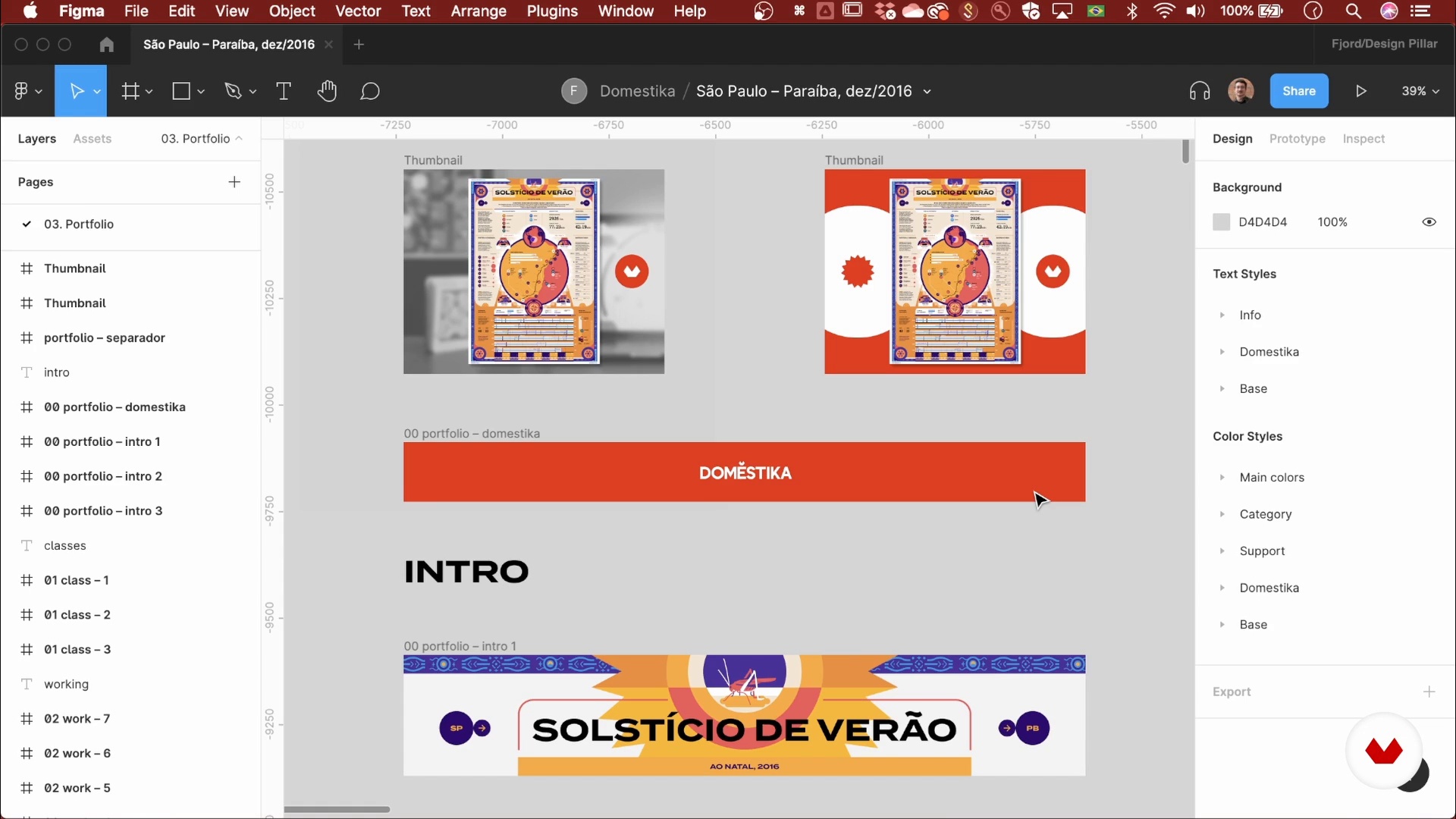This screenshot has width=1456, height=819.
Task: Select the Comment tool
Action: 370,91
